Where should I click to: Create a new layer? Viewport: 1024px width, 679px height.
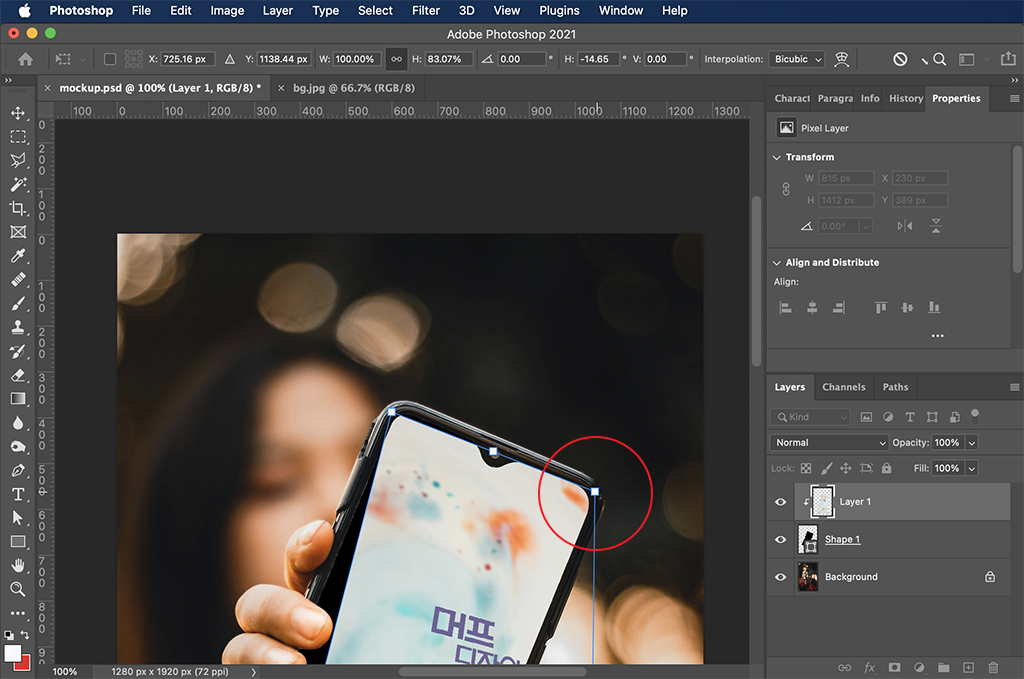pos(968,667)
